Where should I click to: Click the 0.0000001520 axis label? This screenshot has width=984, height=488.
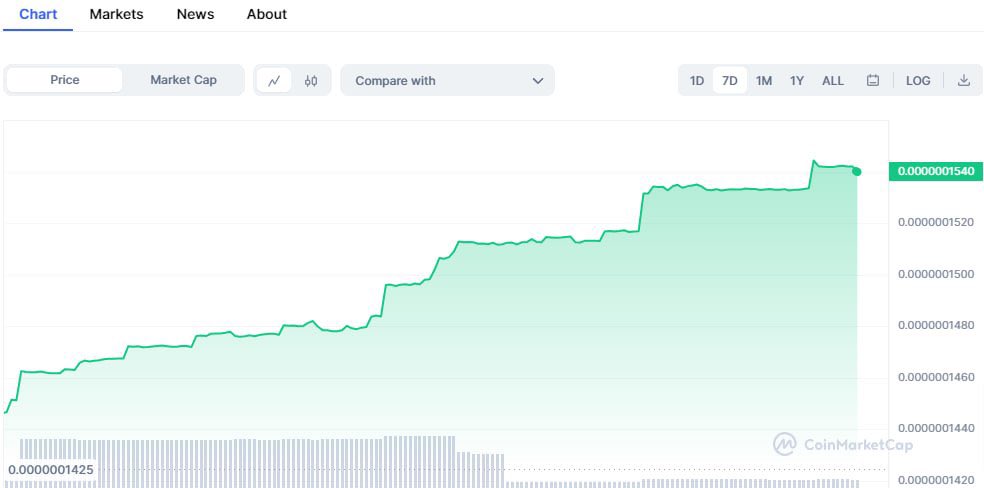coord(936,222)
